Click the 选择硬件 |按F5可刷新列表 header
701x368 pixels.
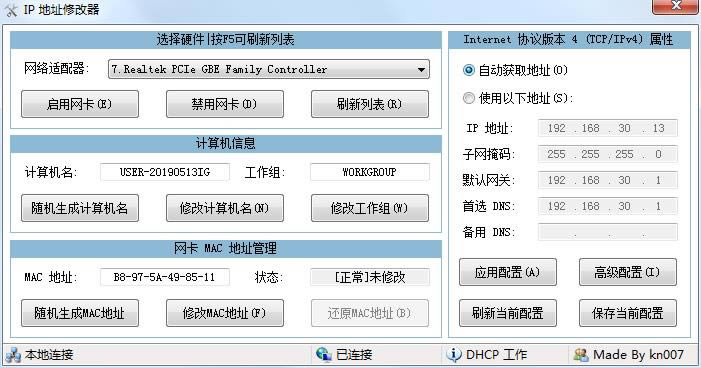(225, 40)
